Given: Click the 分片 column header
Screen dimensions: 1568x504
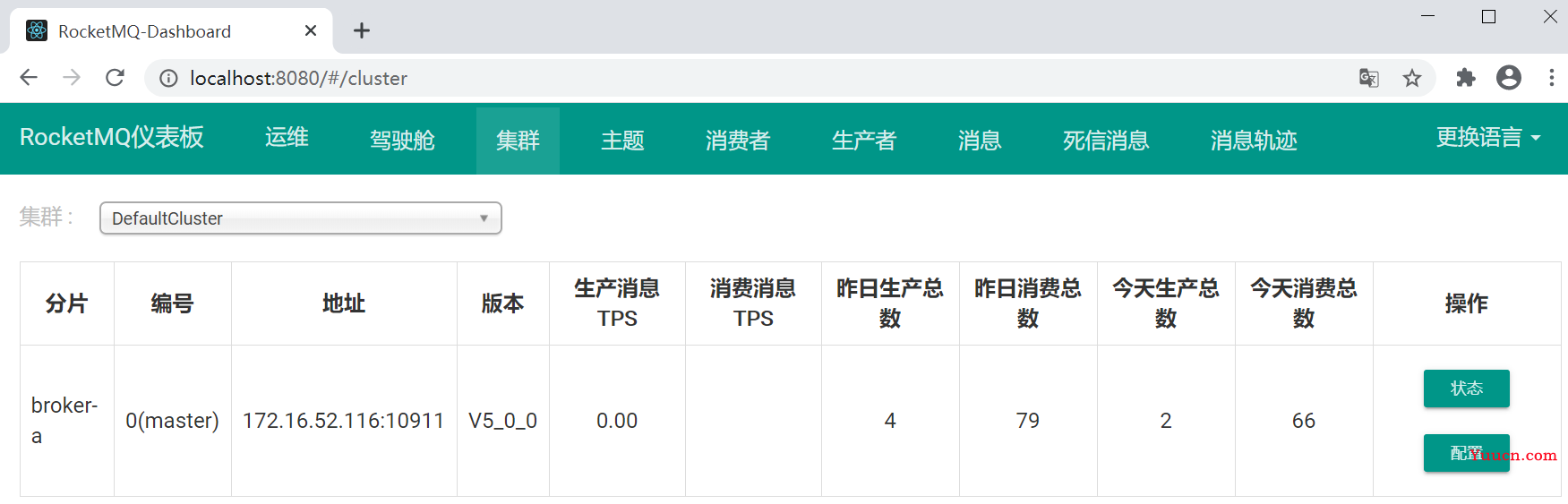Looking at the screenshot, I should (x=66, y=303).
